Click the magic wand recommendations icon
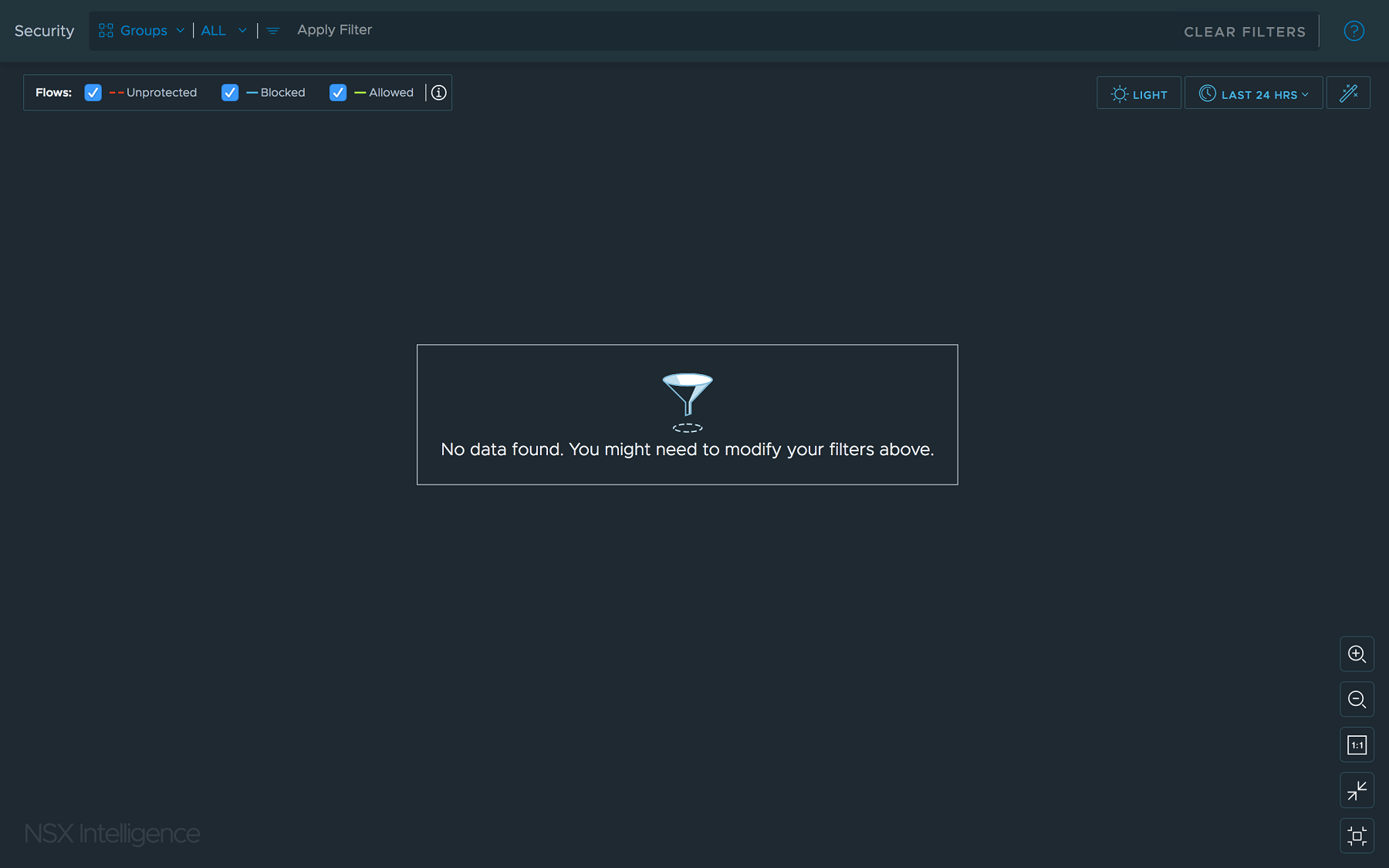Image resolution: width=1389 pixels, height=868 pixels. point(1348,93)
